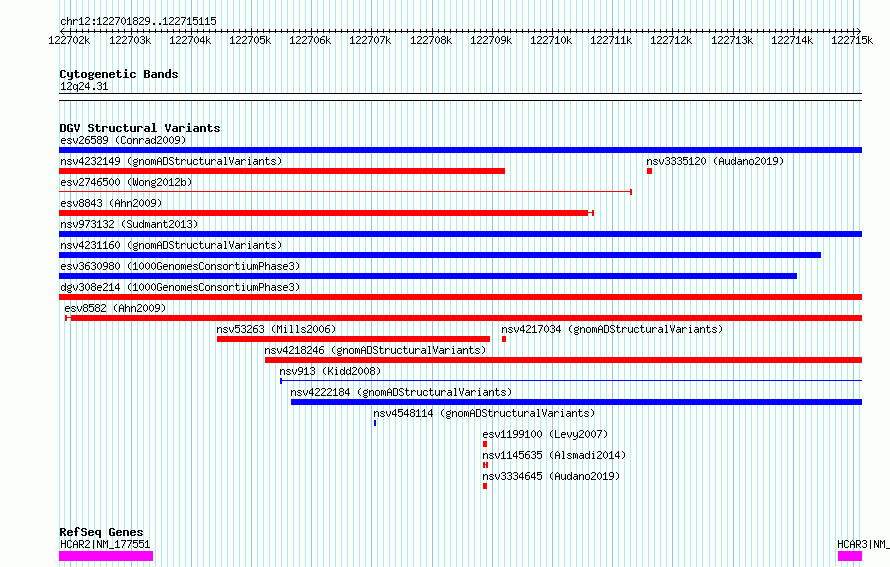This screenshot has width=890, height=567.
Task: Open the esv2746500 (Wong2012b) label
Action: pyautogui.click(x=126, y=182)
